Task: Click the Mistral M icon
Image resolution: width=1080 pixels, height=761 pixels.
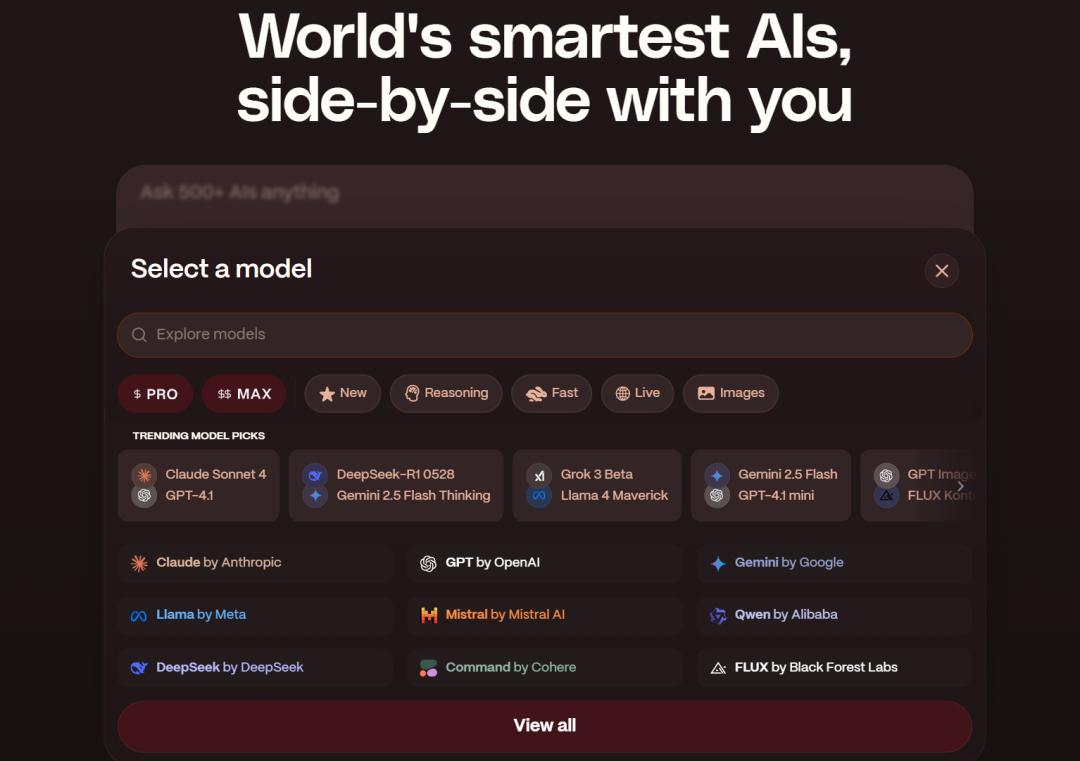Action: pos(429,615)
